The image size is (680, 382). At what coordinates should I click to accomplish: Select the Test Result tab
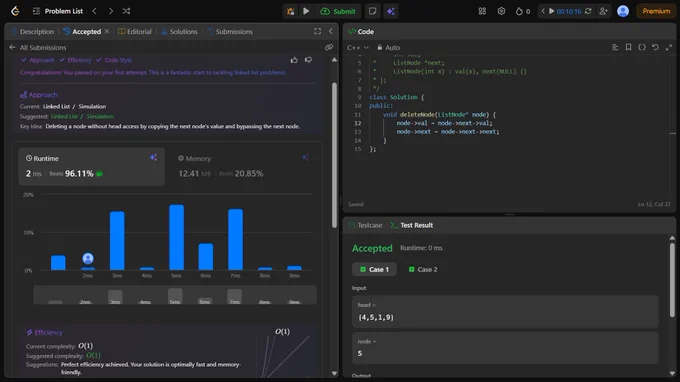pyautogui.click(x=411, y=225)
